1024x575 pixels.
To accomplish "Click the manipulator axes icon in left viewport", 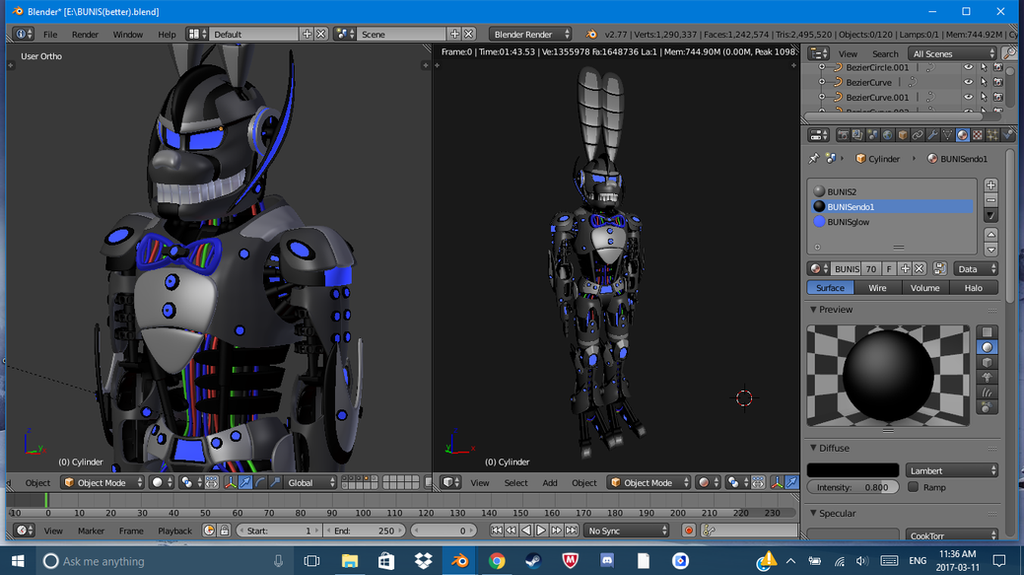I will pyautogui.click(x=231, y=482).
